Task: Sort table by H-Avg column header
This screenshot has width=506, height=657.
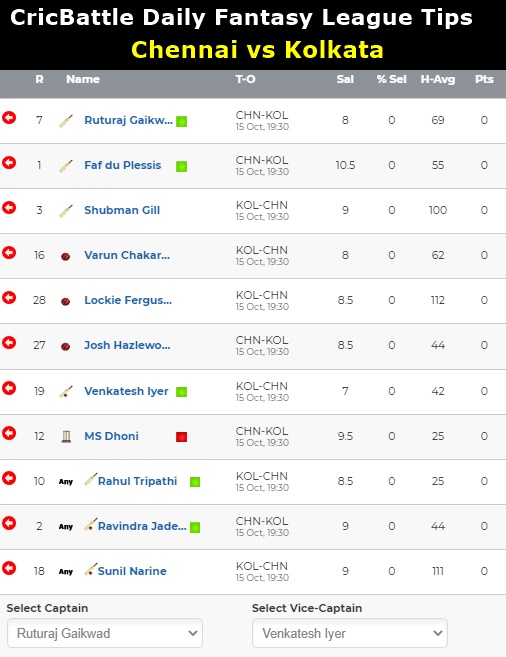Action: click(x=438, y=79)
